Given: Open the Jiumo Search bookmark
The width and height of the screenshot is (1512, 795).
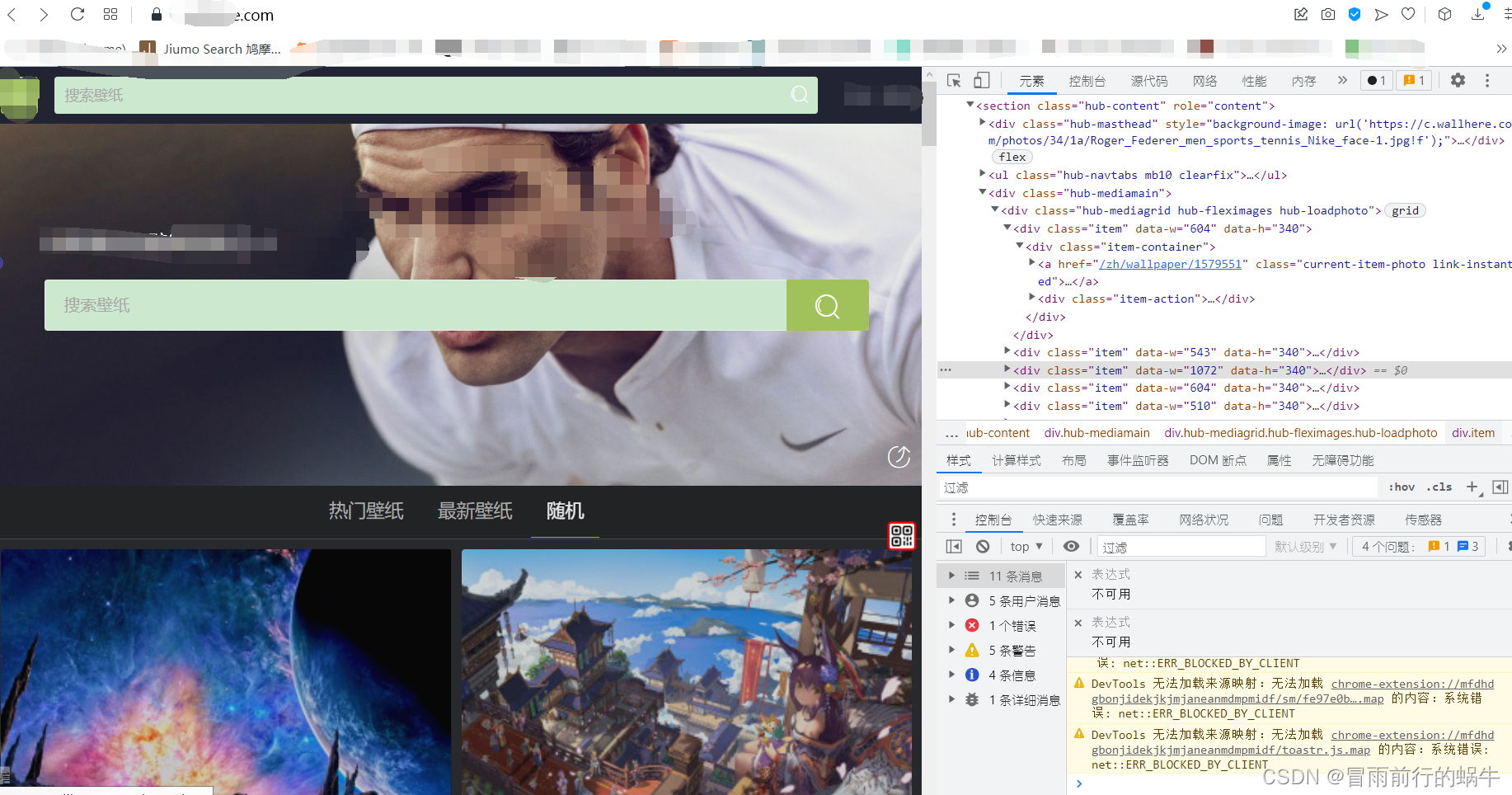Looking at the screenshot, I should point(210,49).
